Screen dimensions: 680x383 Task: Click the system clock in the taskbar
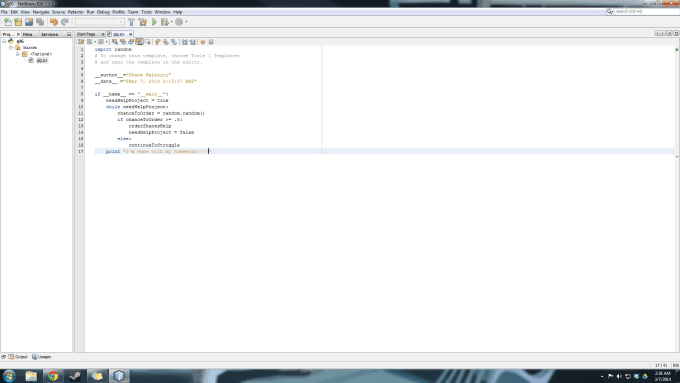tap(663, 376)
